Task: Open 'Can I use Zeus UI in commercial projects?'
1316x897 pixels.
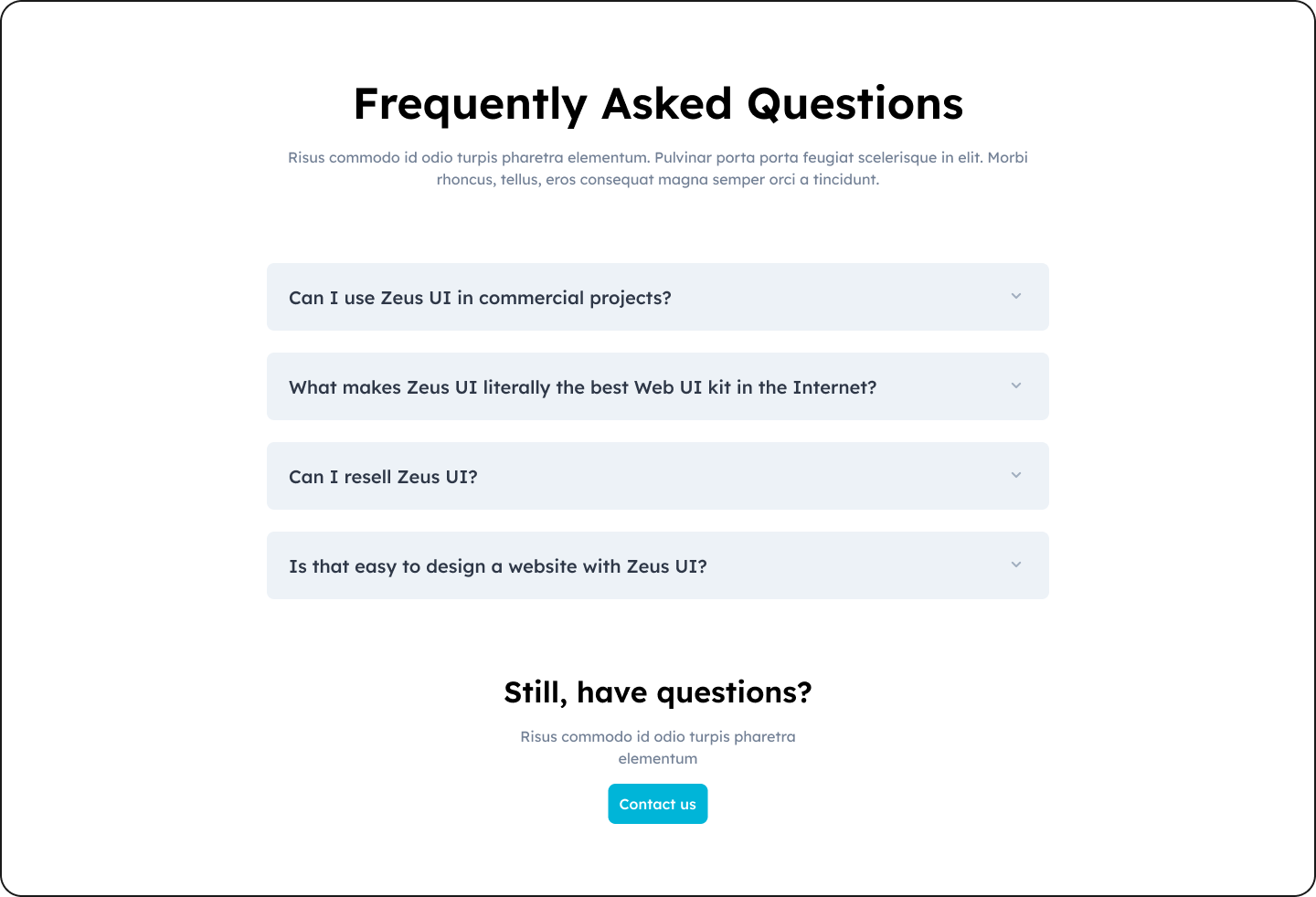Action: 480,298
